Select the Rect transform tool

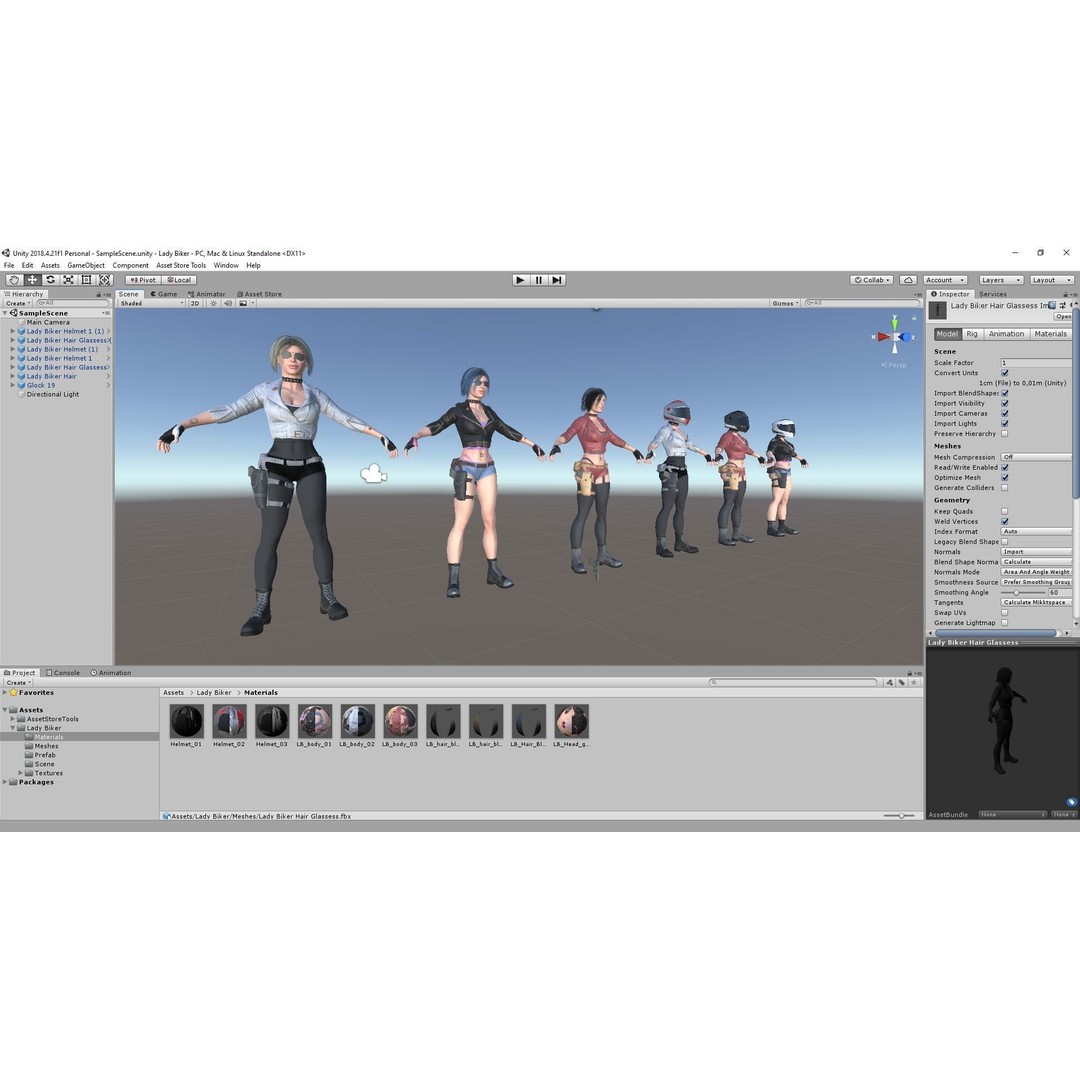[x=86, y=280]
